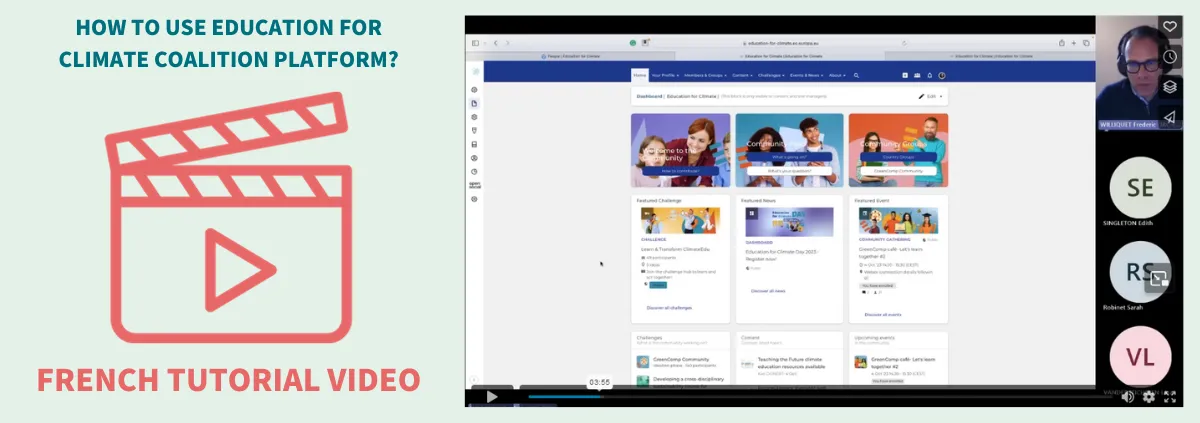Select the SE participant avatar
The width and height of the screenshot is (1200, 423).
(x=1140, y=188)
